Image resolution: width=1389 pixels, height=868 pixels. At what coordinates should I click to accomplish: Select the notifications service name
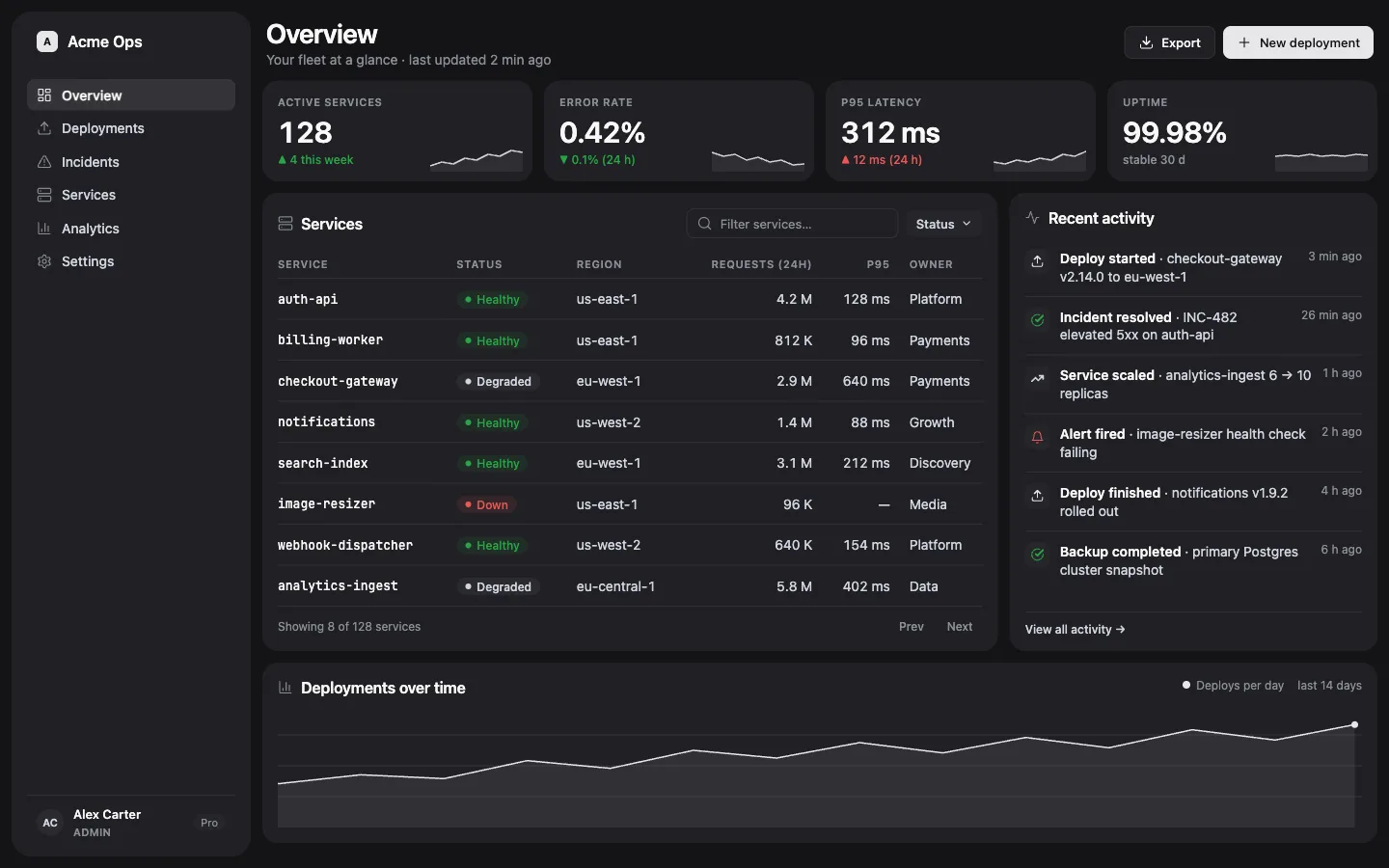click(326, 422)
